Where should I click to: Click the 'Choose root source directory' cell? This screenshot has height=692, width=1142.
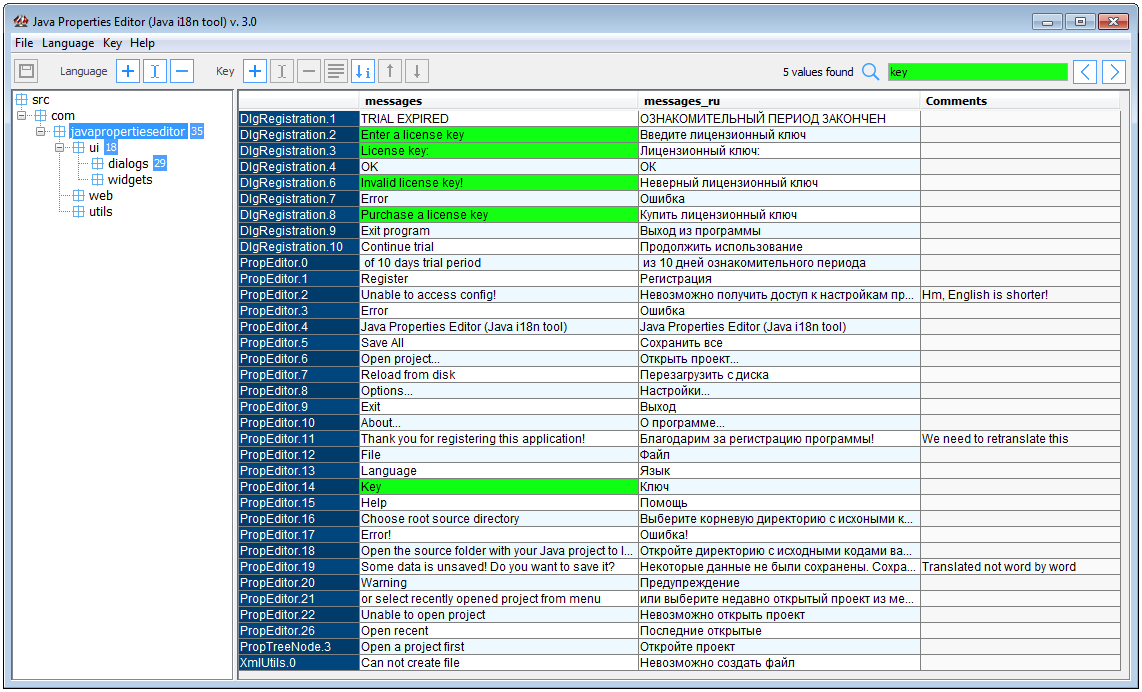499,519
